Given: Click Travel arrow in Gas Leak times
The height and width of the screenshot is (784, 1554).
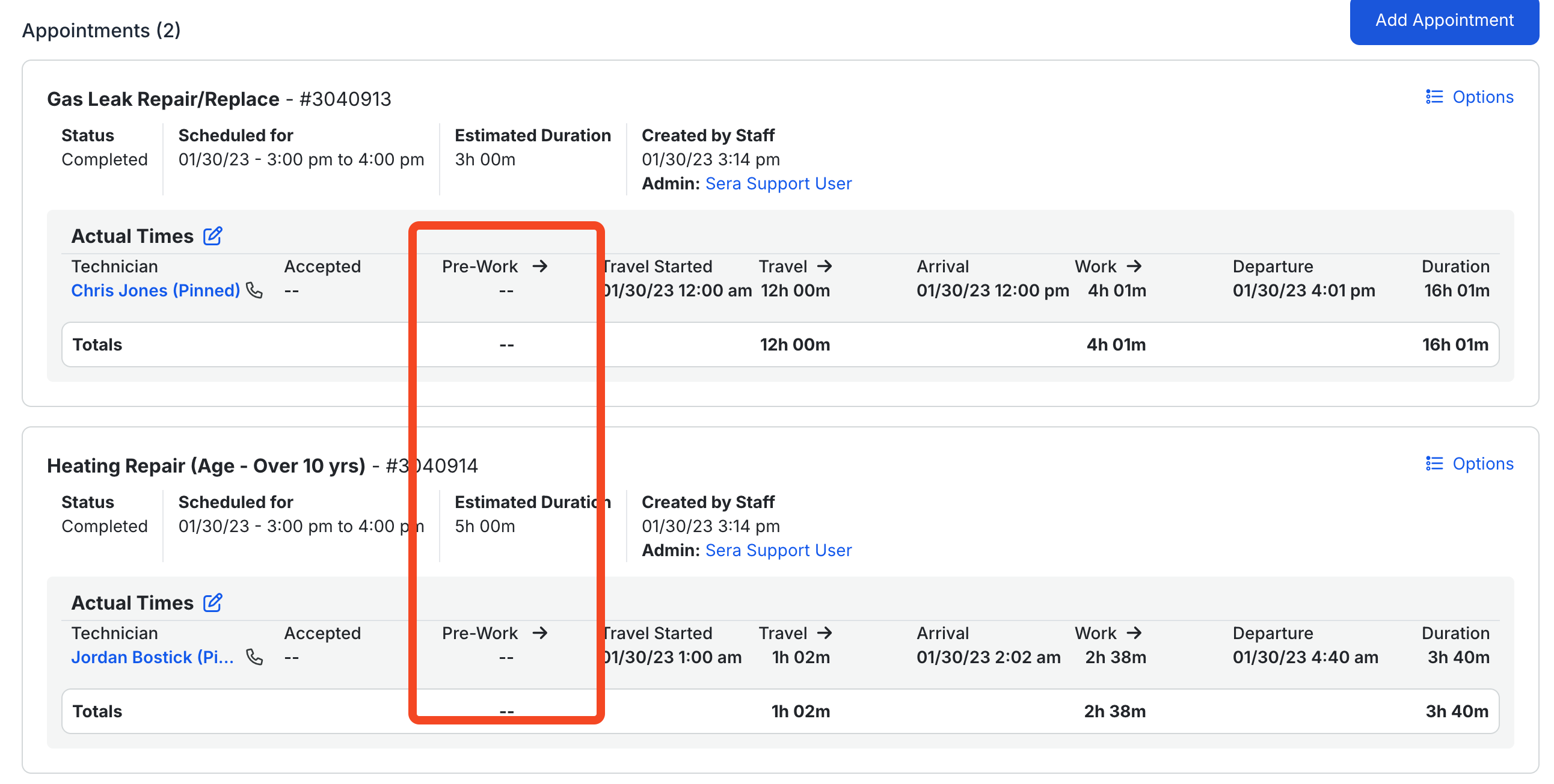Looking at the screenshot, I should (825, 266).
